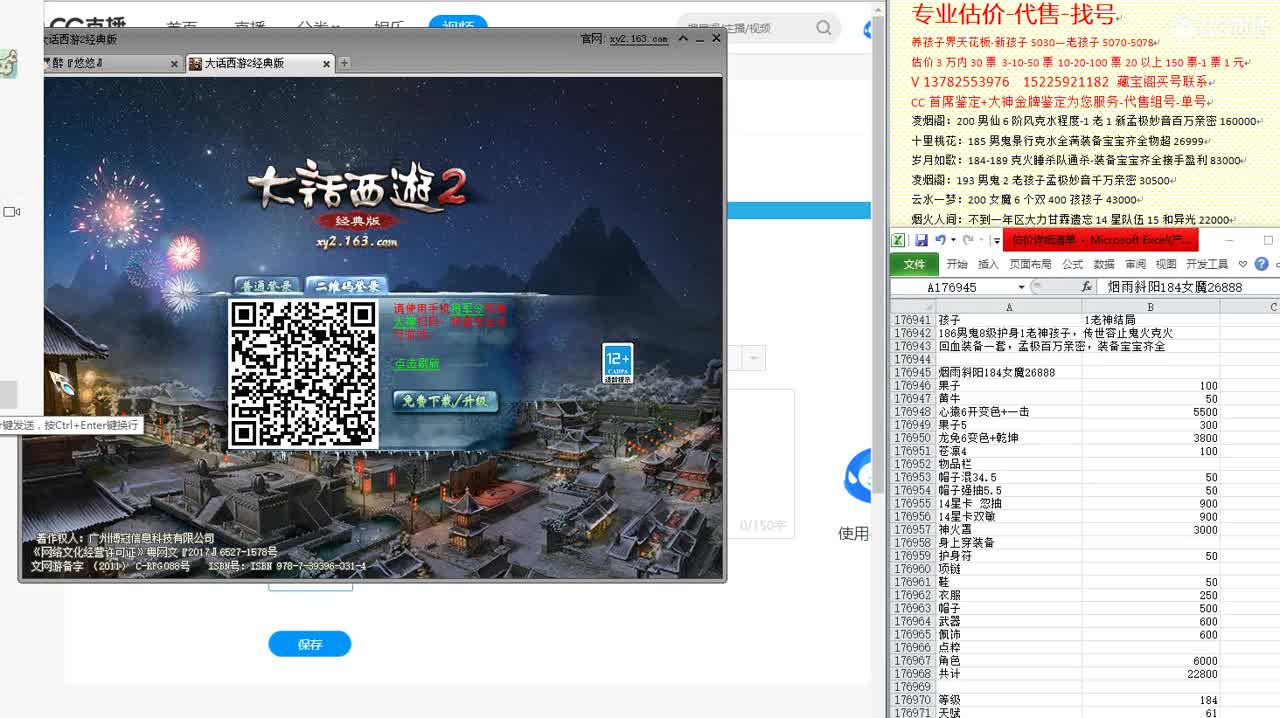The width and height of the screenshot is (1280, 718).
Task: Select cell 心猿6开变色+一击
Action: [x=1008, y=412]
